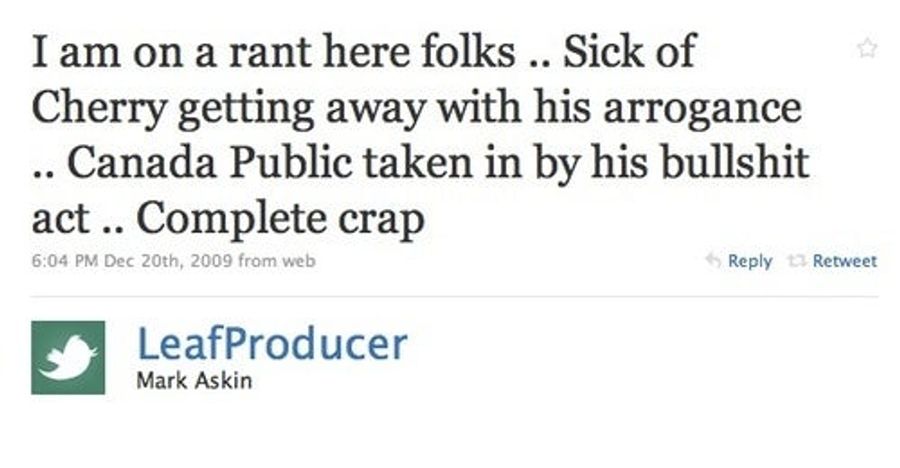Screen dimensions: 900x468
Task: Click the reply arrow icon
Action: click(x=713, y=261)
